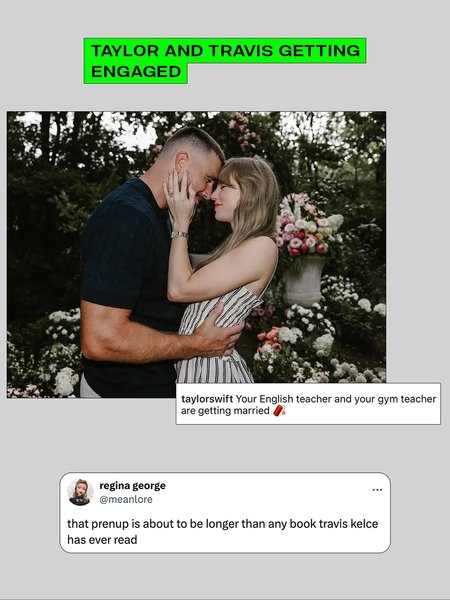Click the dynamite emoji in the caption

[x=280, y=411]
